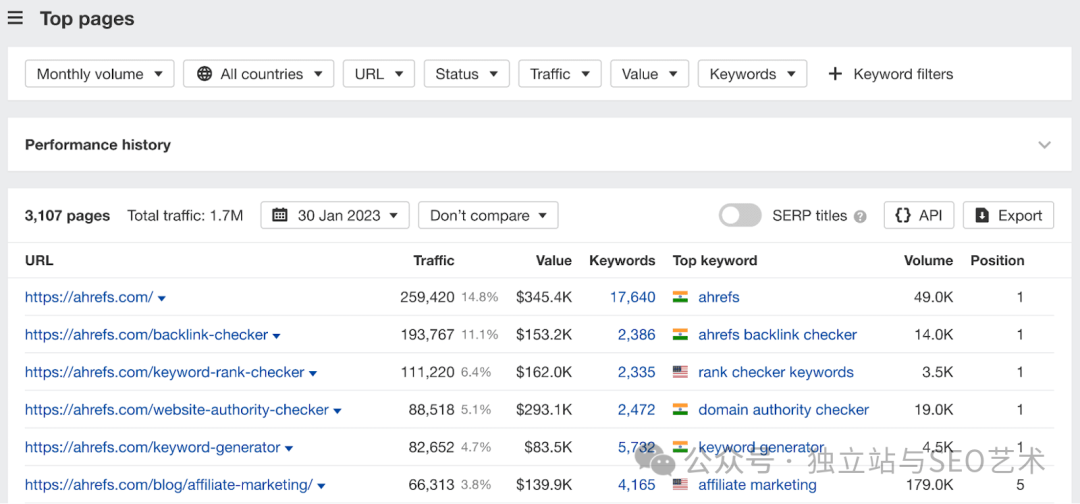Open the Value filter dropdown
Screen dimensions: 1080x504
650,74
